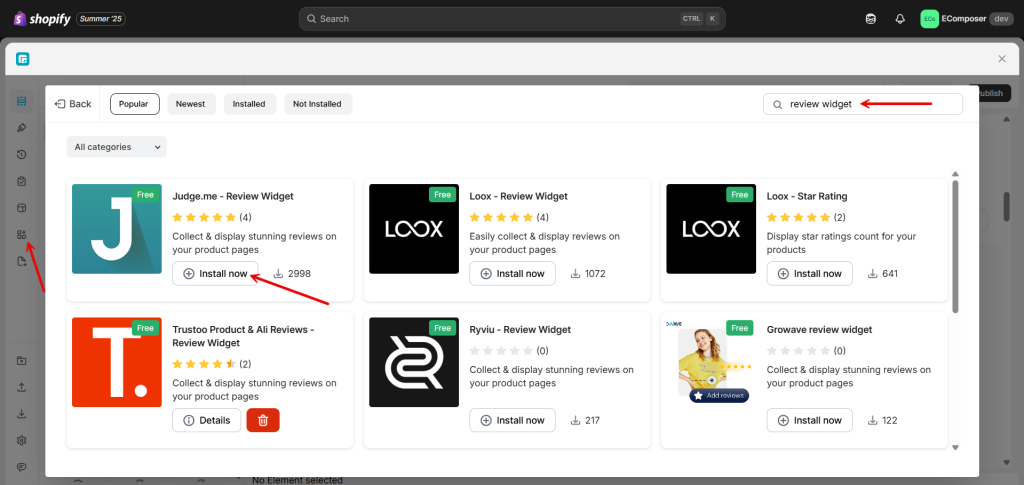Select the Newest filter tab
The height and width of the screenshot is (485, 1024).
[191, 104]
